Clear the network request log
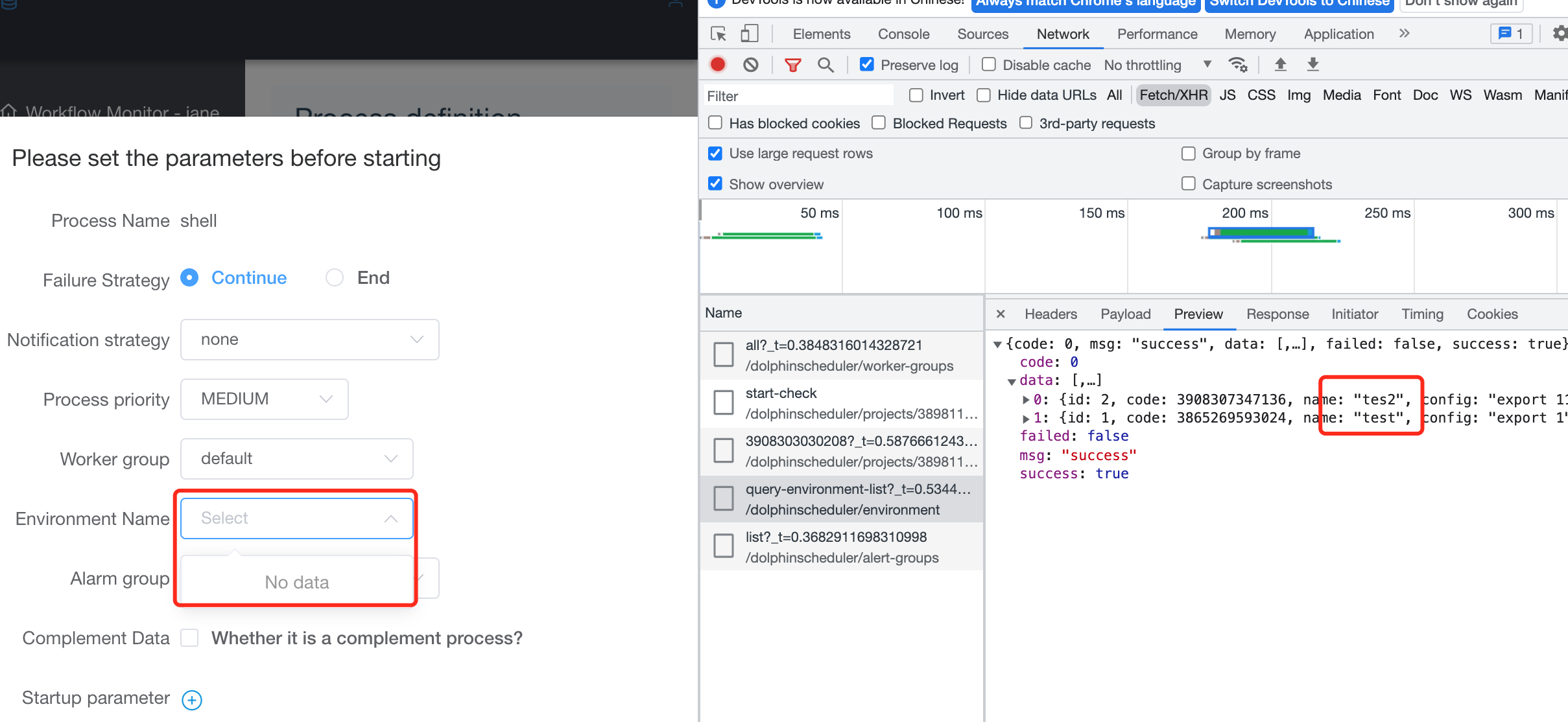 click(x=752, y=64)
